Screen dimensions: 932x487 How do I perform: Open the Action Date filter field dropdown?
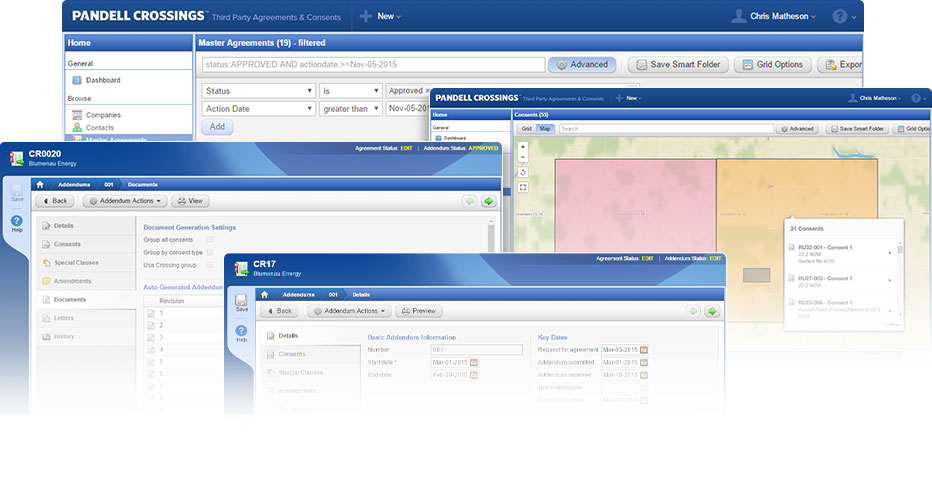[259, 109]
